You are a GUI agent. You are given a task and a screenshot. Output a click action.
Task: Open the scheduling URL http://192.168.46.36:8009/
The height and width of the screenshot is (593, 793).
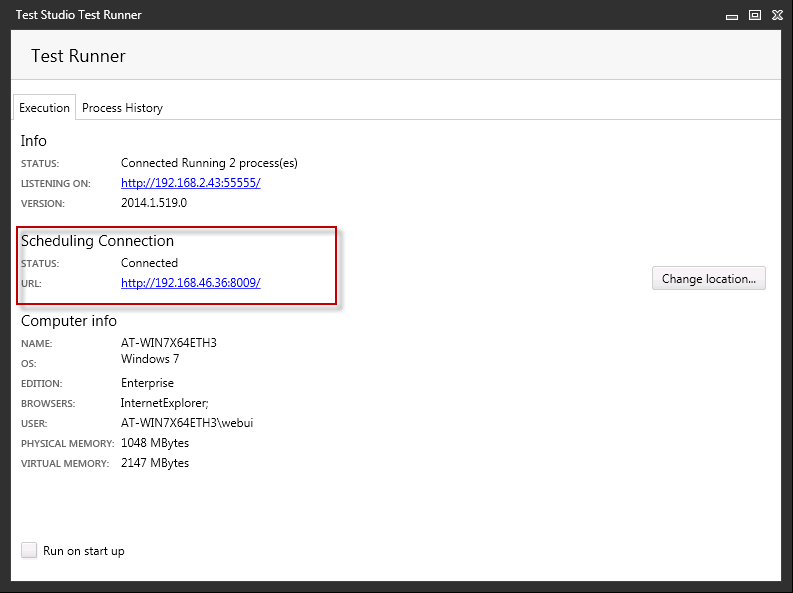[x=191, y=283]
